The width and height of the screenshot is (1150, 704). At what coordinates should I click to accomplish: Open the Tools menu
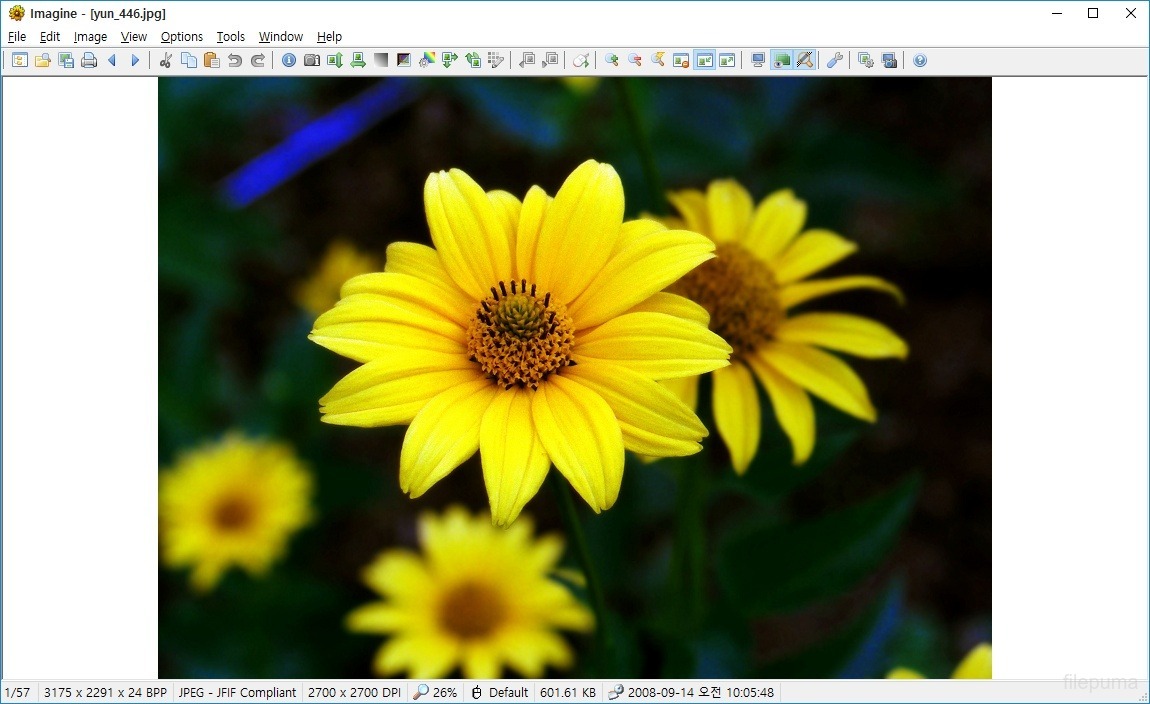230,37
